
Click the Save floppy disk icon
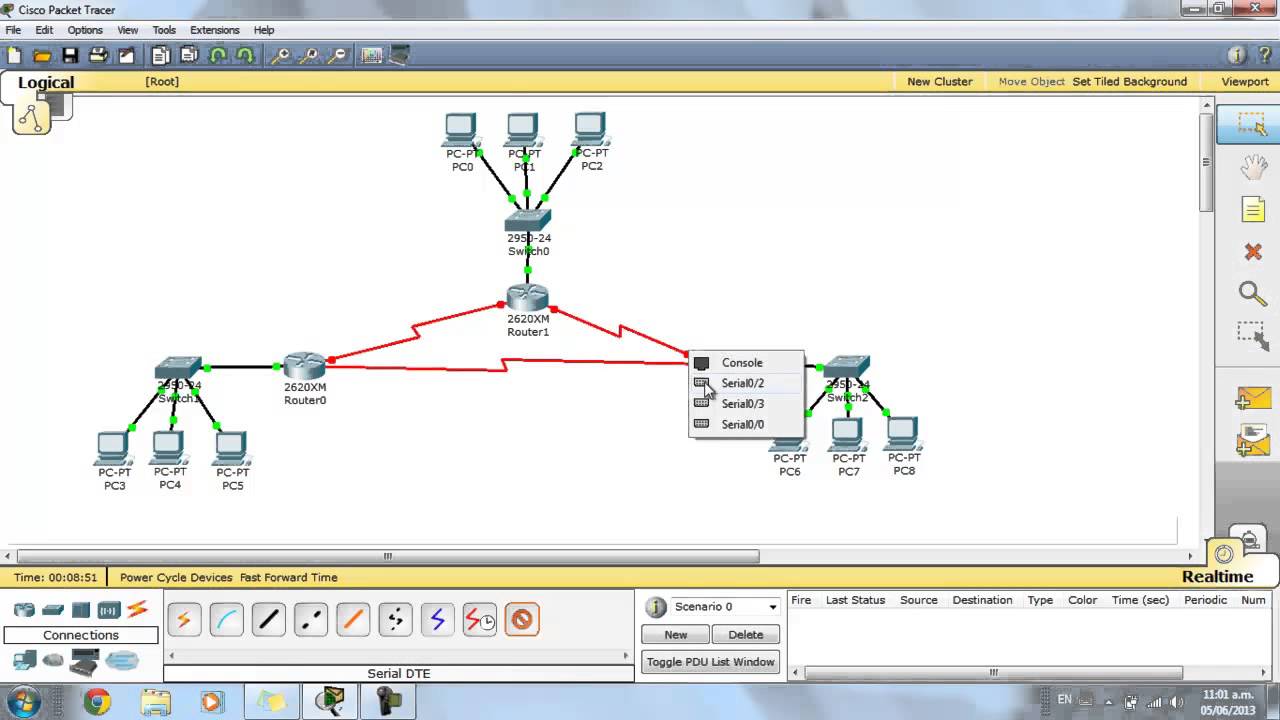(x=70, y=55)
